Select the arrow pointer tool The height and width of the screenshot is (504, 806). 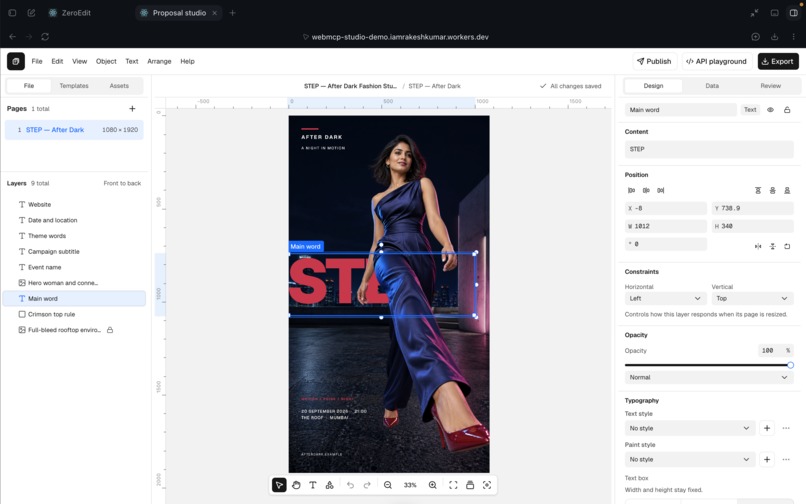279,485
